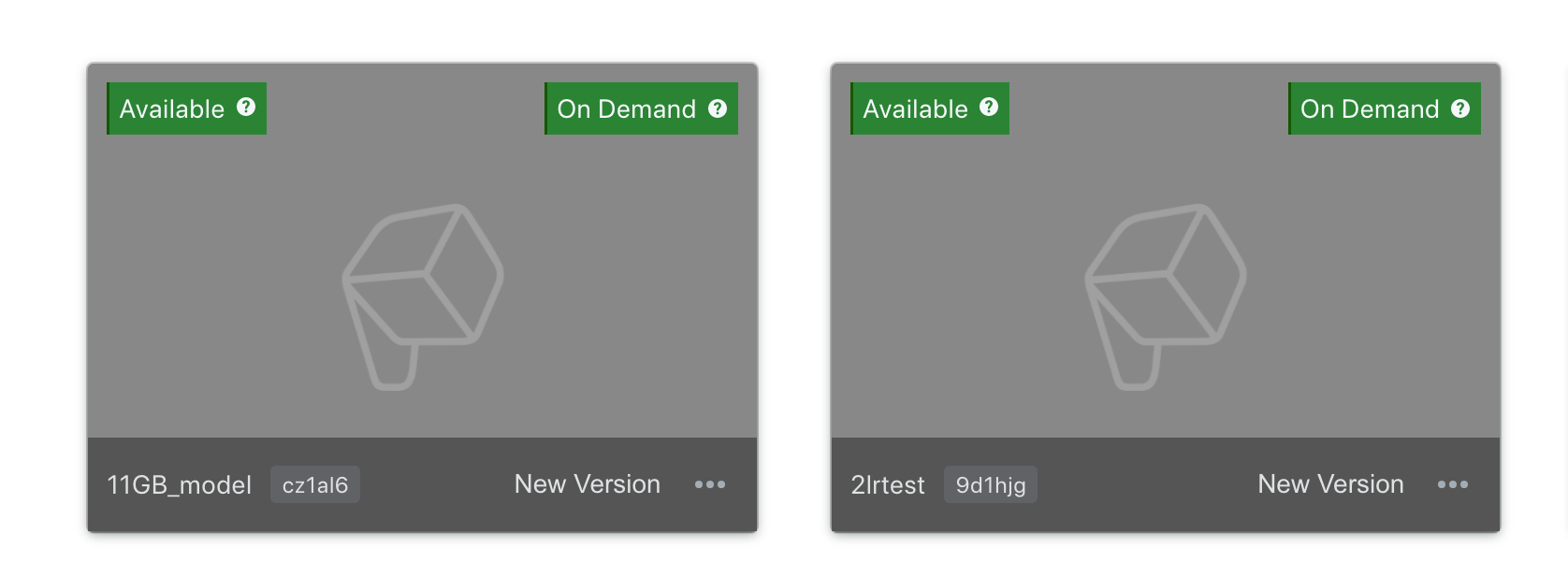
Task: Click the 9d1hjg model ID tag
Action: coord(991,484)
